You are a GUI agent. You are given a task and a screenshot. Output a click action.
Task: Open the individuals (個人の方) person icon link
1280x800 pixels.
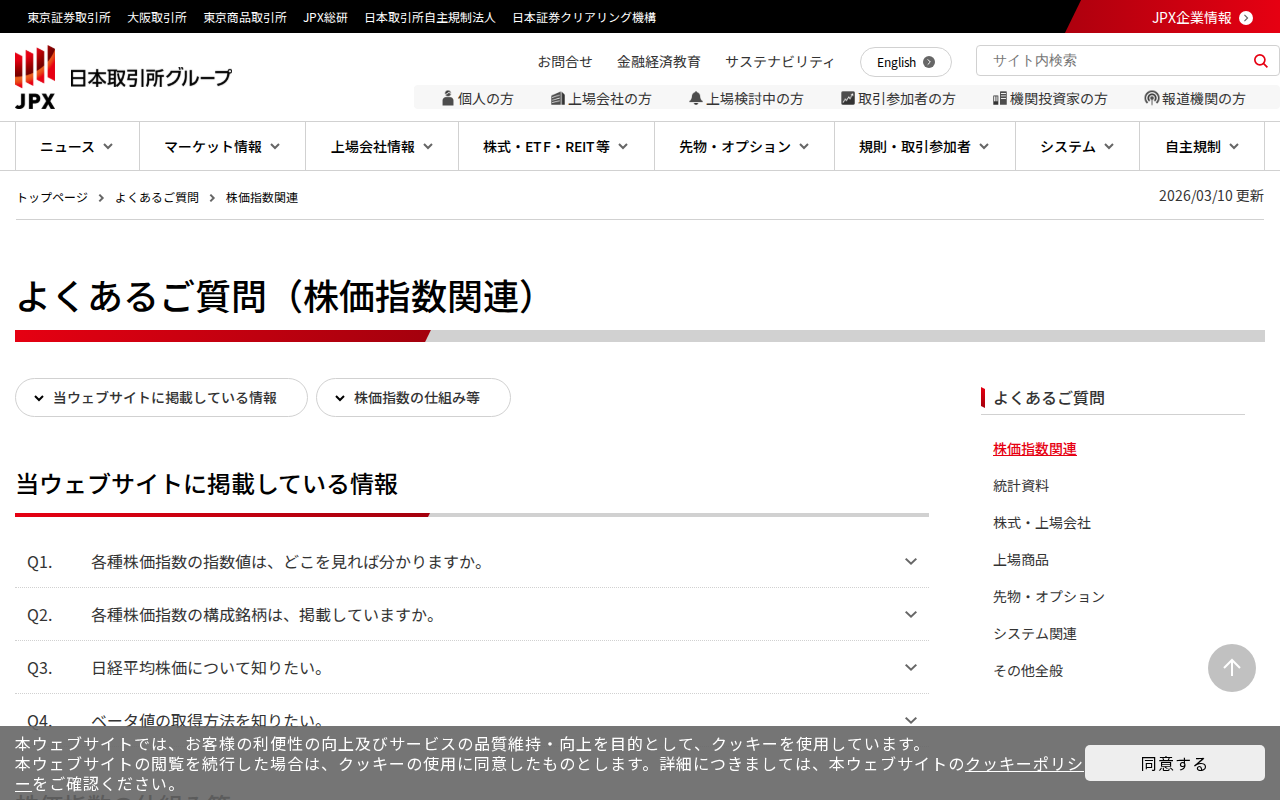(478, 99)
